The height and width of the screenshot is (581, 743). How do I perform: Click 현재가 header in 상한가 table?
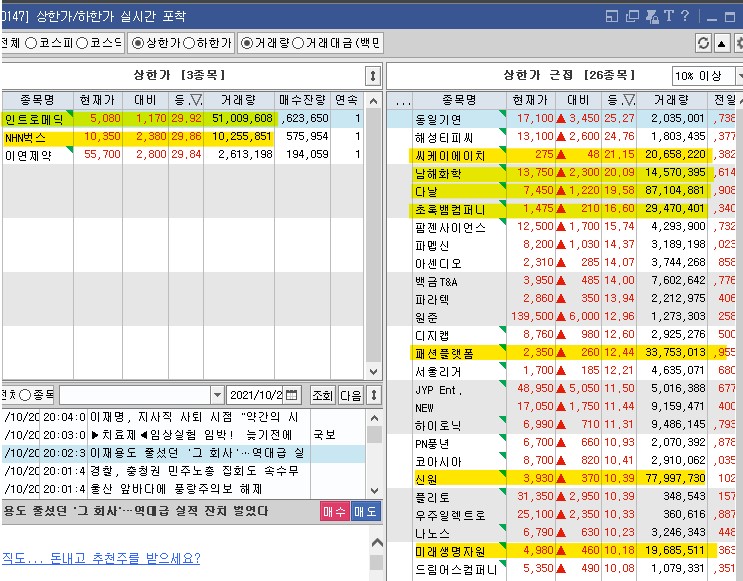pyautogui.click(x=98, y=100)
